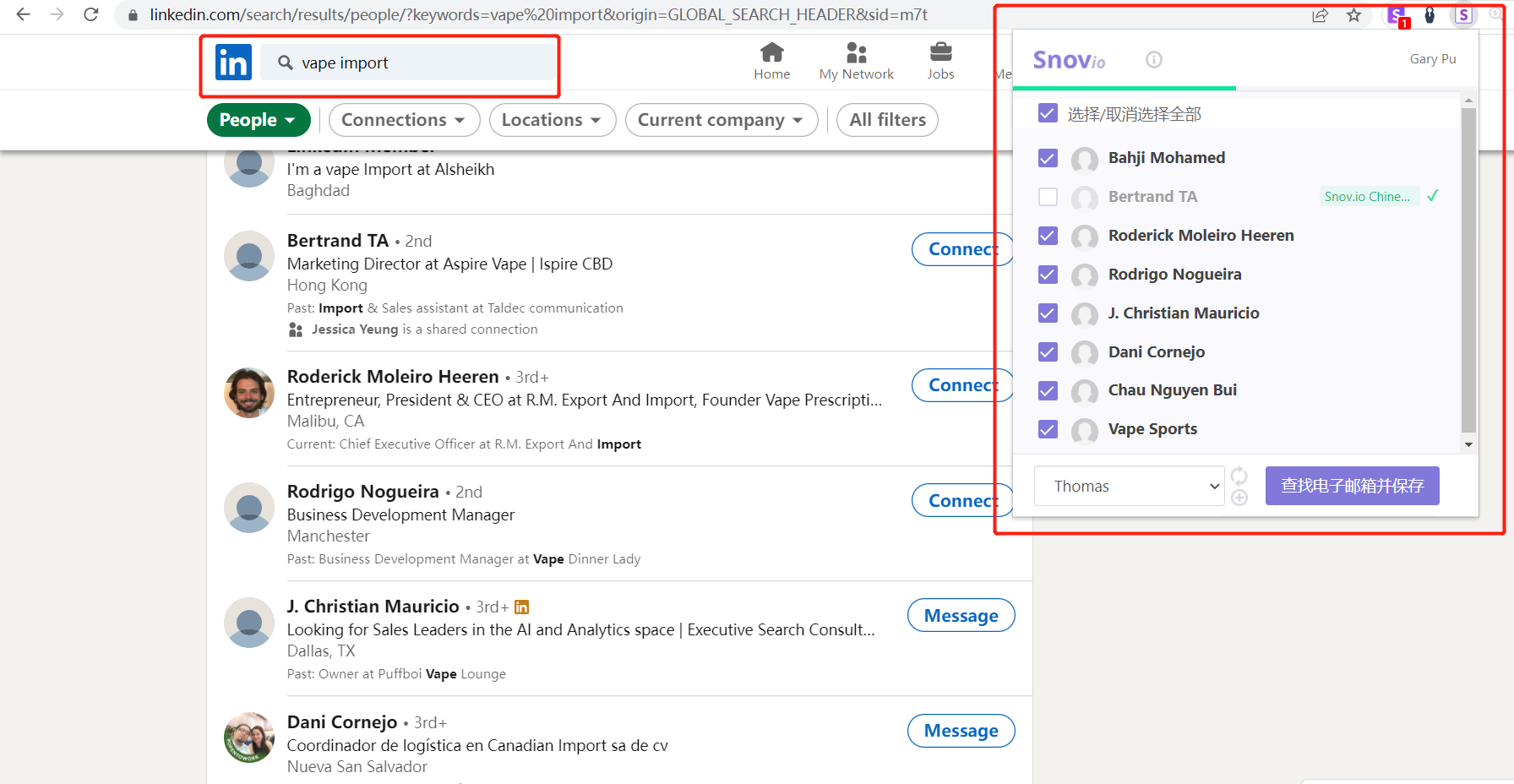Image resolution: width=1514 pixels, height=784 pixels.
Task: Open the Thomas list dropdown
Action: (1129, 486)
